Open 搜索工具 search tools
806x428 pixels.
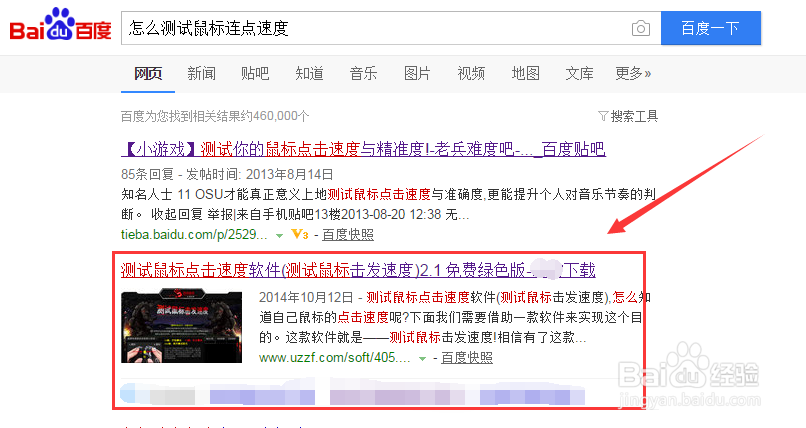(x=628, y=116)
